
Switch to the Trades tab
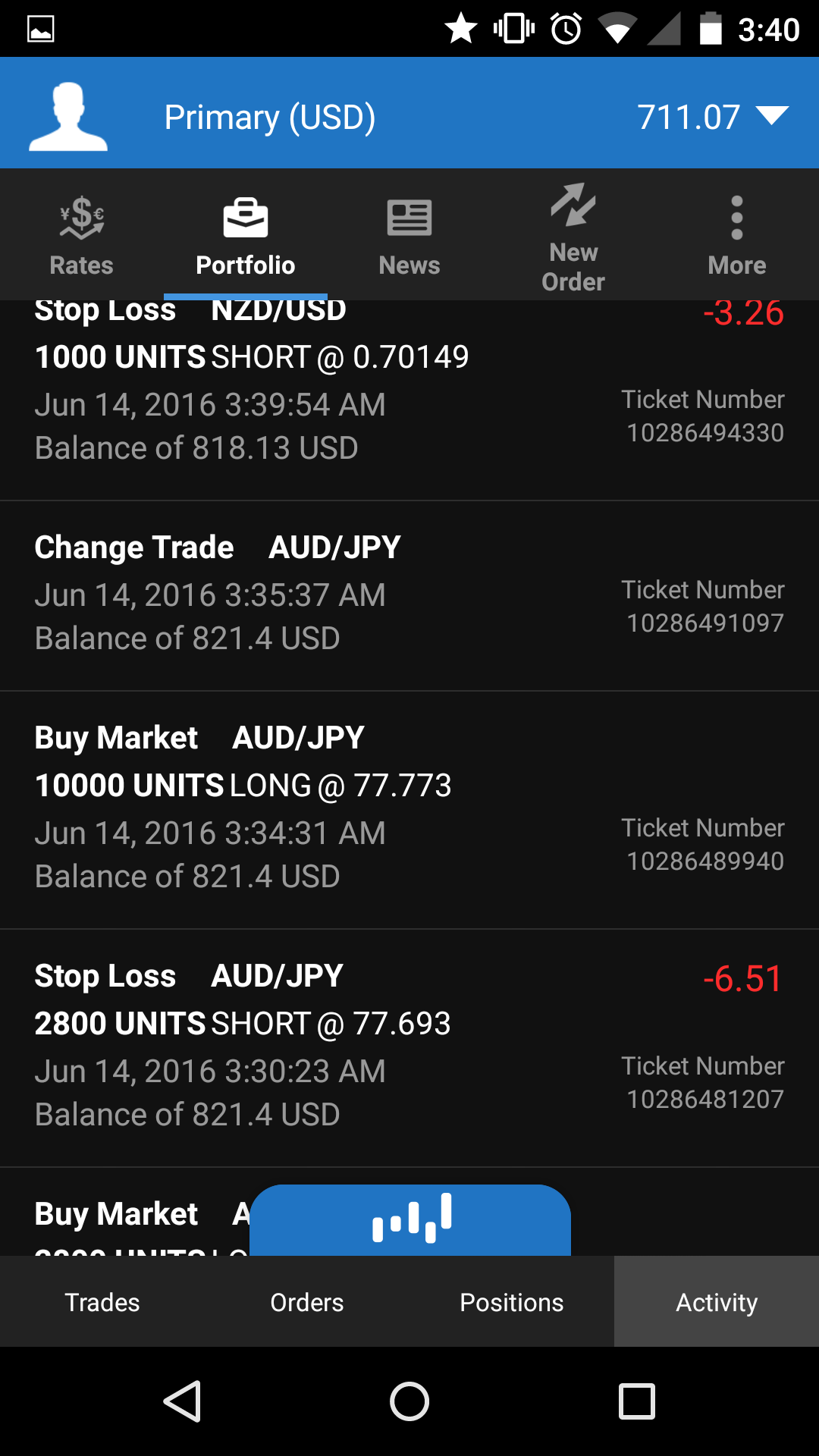click(102, 1302)
